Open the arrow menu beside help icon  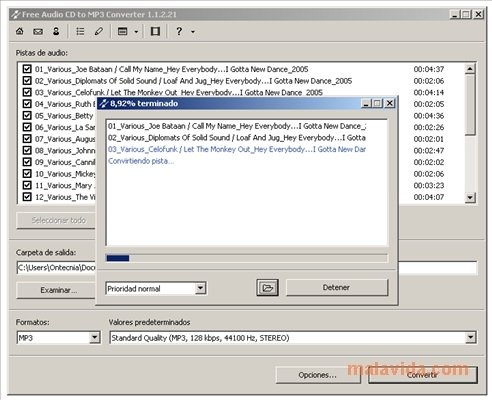193,32
